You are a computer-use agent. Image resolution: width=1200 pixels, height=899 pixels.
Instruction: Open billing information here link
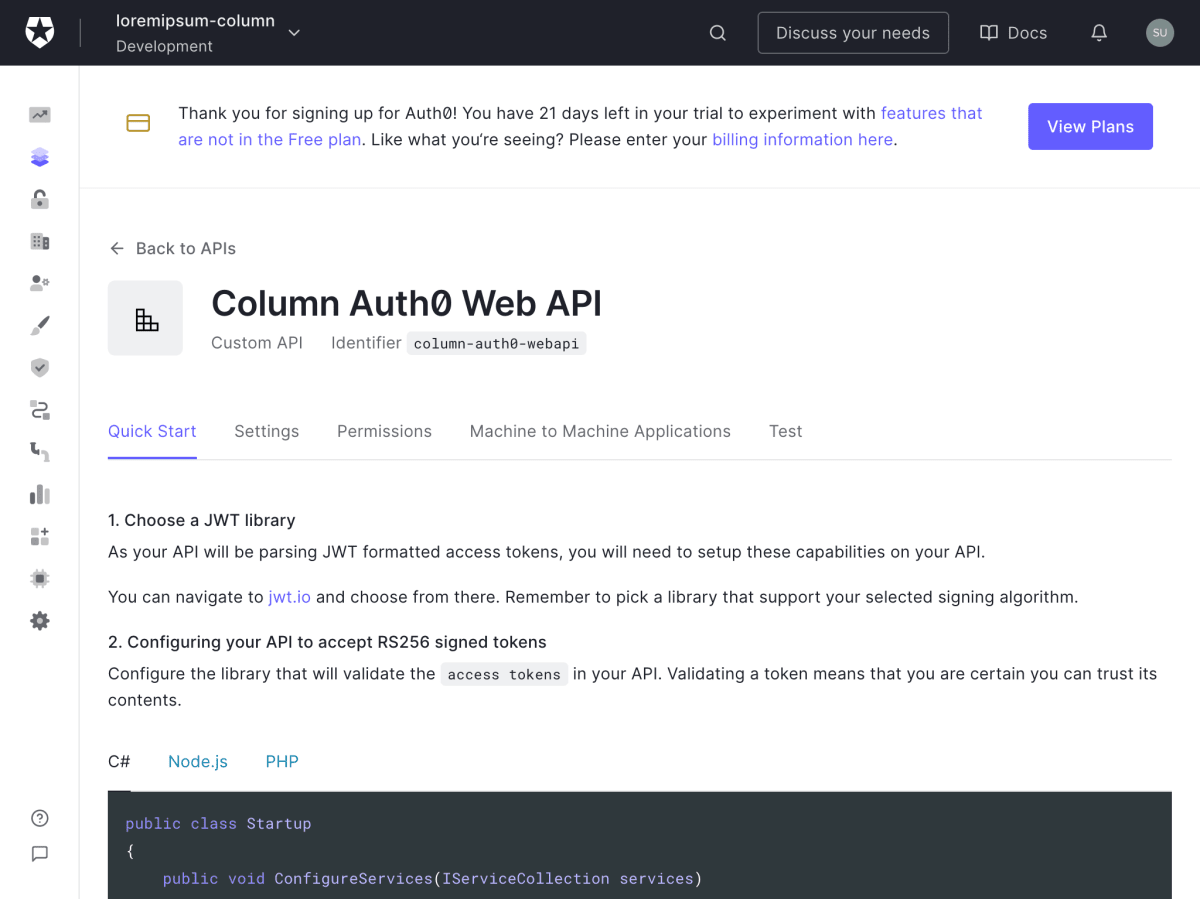pyautogui.click(x=802, y=139)
